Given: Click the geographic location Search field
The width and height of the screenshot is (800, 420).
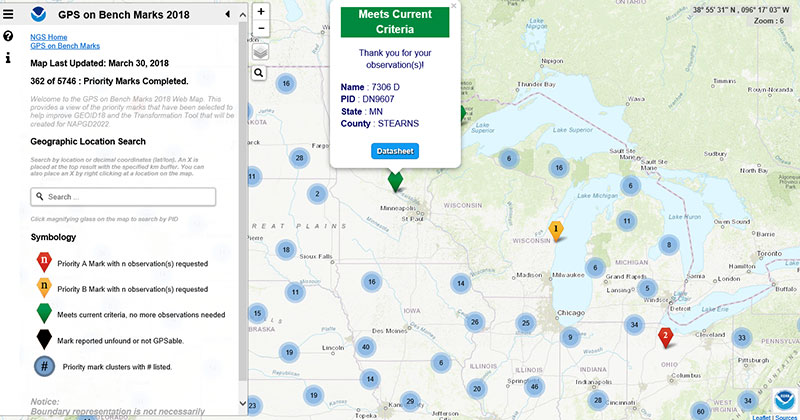Looking at the screenshot, I should 123,197.
